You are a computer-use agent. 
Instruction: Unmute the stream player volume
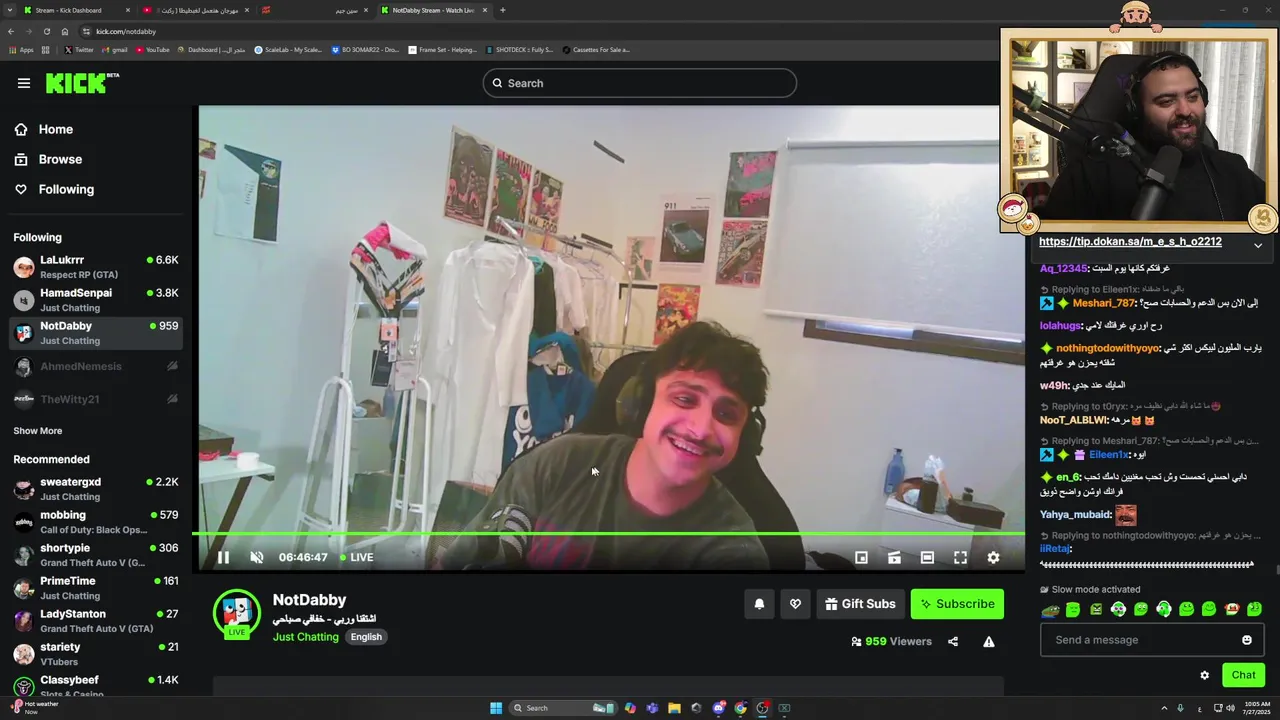tap(256, 557)
